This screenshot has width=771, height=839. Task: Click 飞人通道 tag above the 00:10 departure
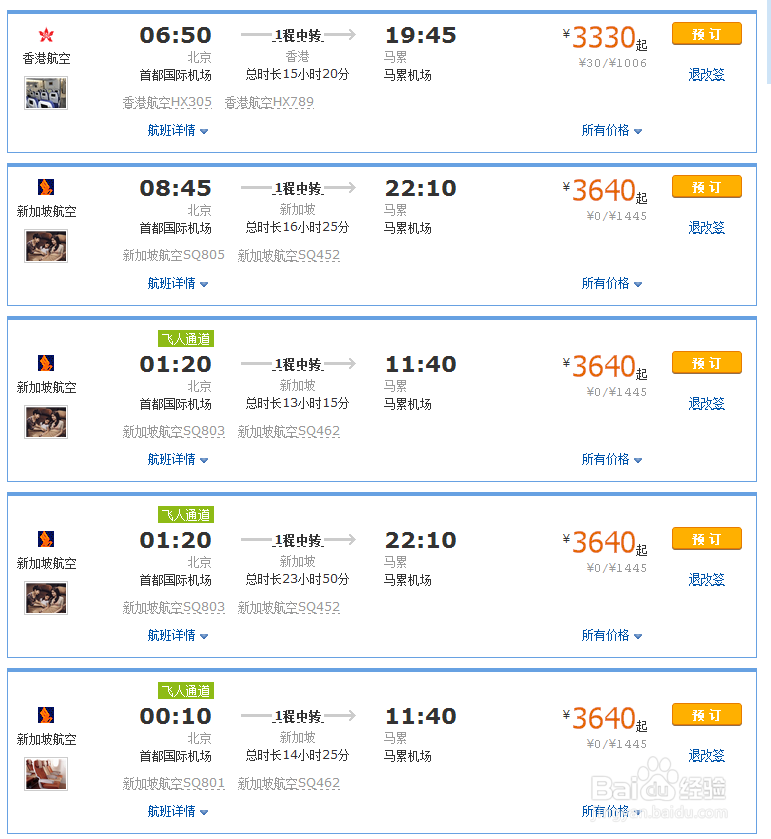coord(186,691)
